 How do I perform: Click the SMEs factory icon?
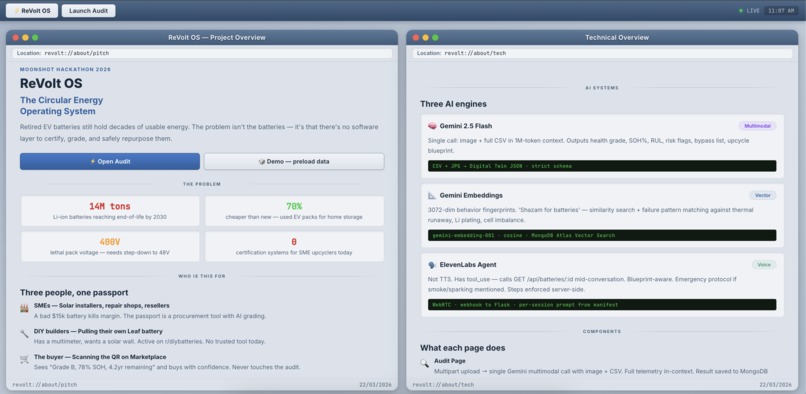[24, 308]
